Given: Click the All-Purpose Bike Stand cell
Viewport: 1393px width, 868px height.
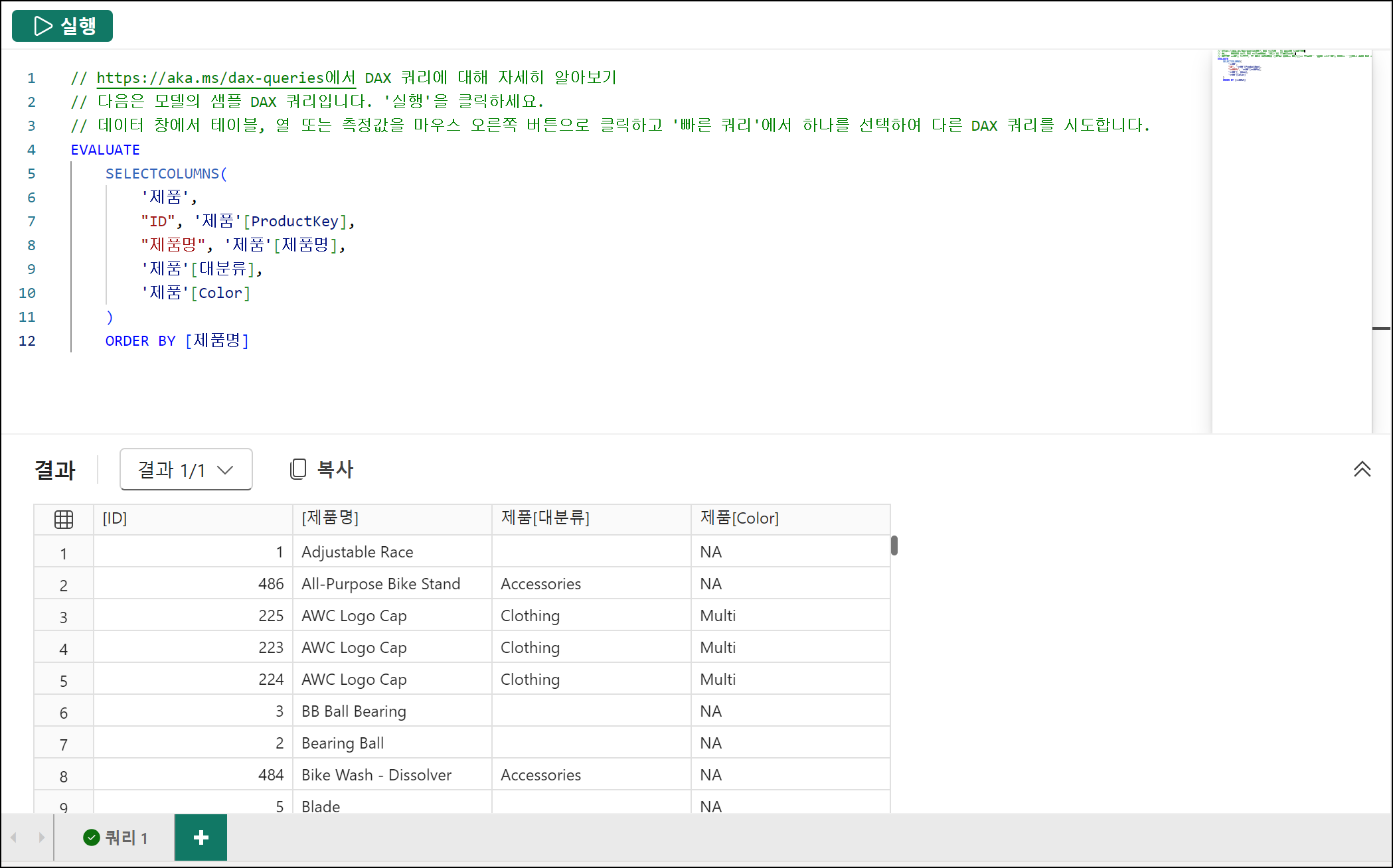Looking at the screenshot, I should coord(381,584).
